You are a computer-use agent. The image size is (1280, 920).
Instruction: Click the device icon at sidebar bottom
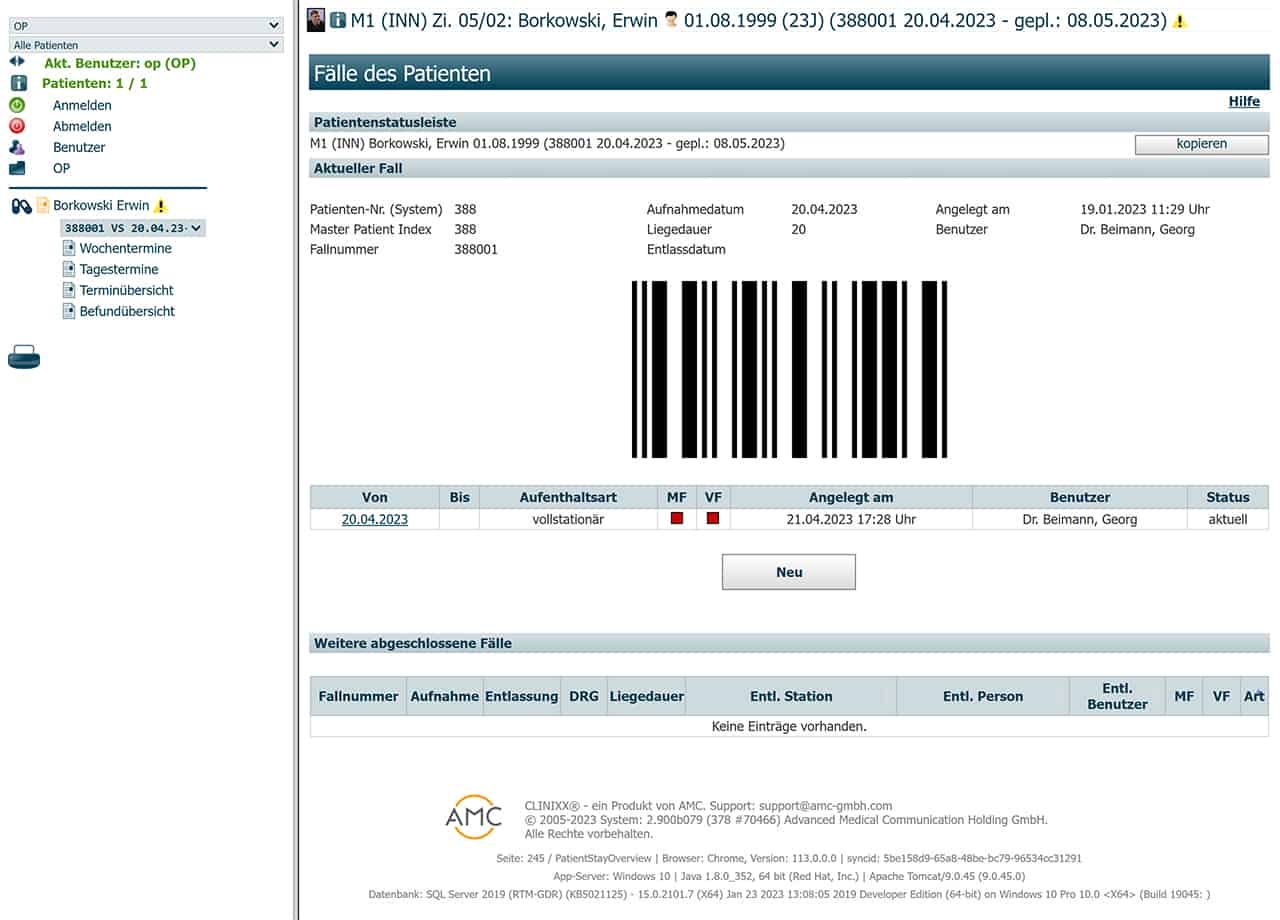[x=24, y=357]
